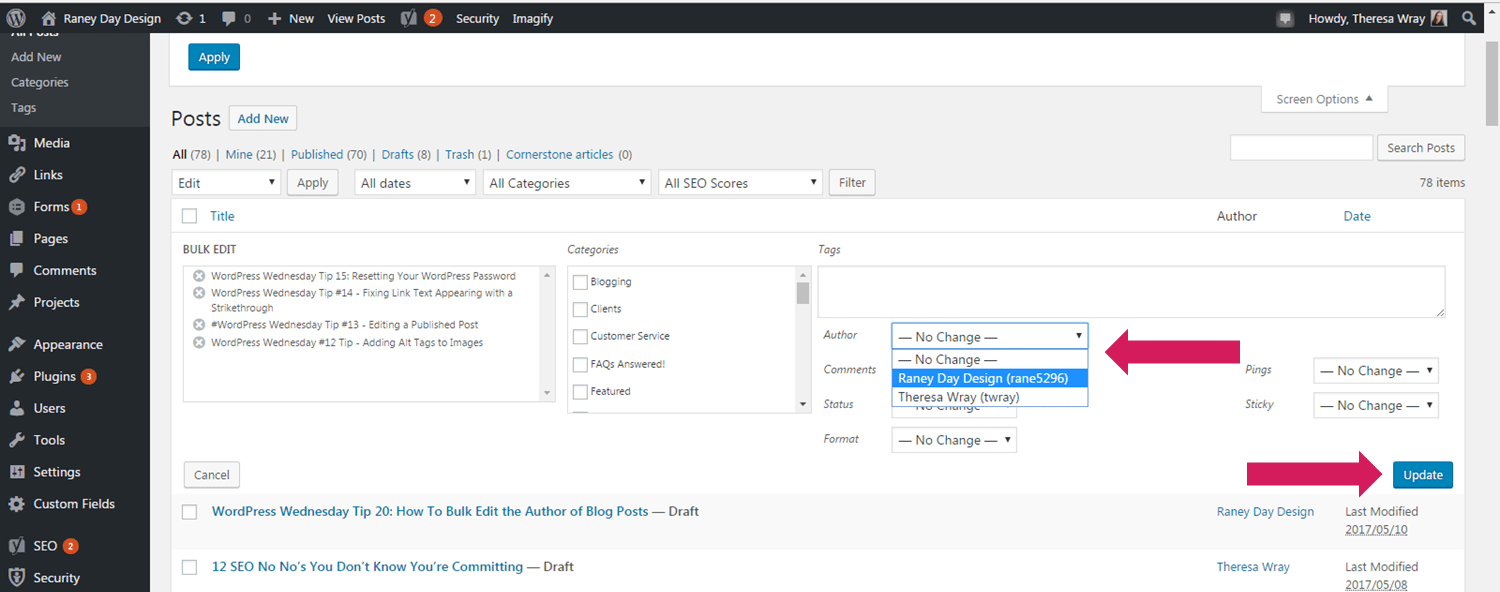The height and width of the screenshot is (592, 1500).
Task: Check the Customer Service category
Action: (580, 336)
